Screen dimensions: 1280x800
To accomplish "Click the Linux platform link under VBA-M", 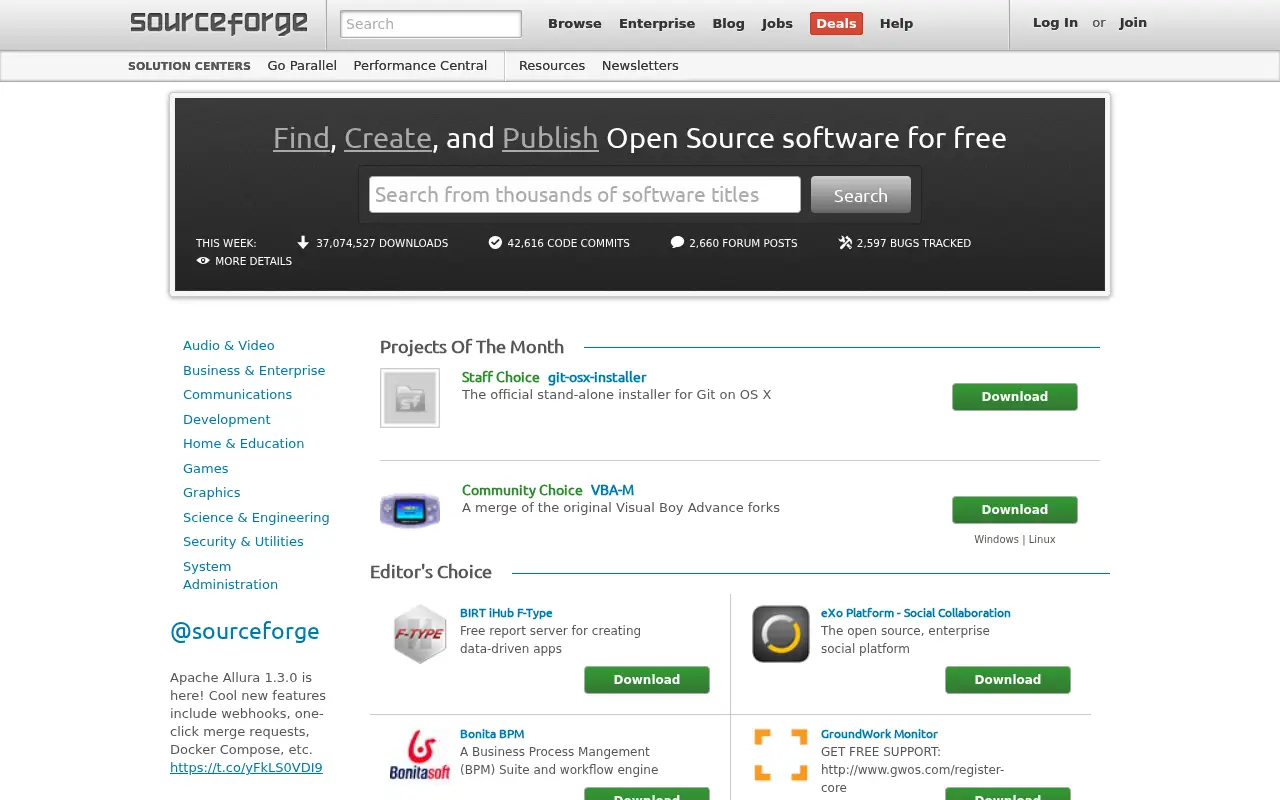I will 1042,539.
